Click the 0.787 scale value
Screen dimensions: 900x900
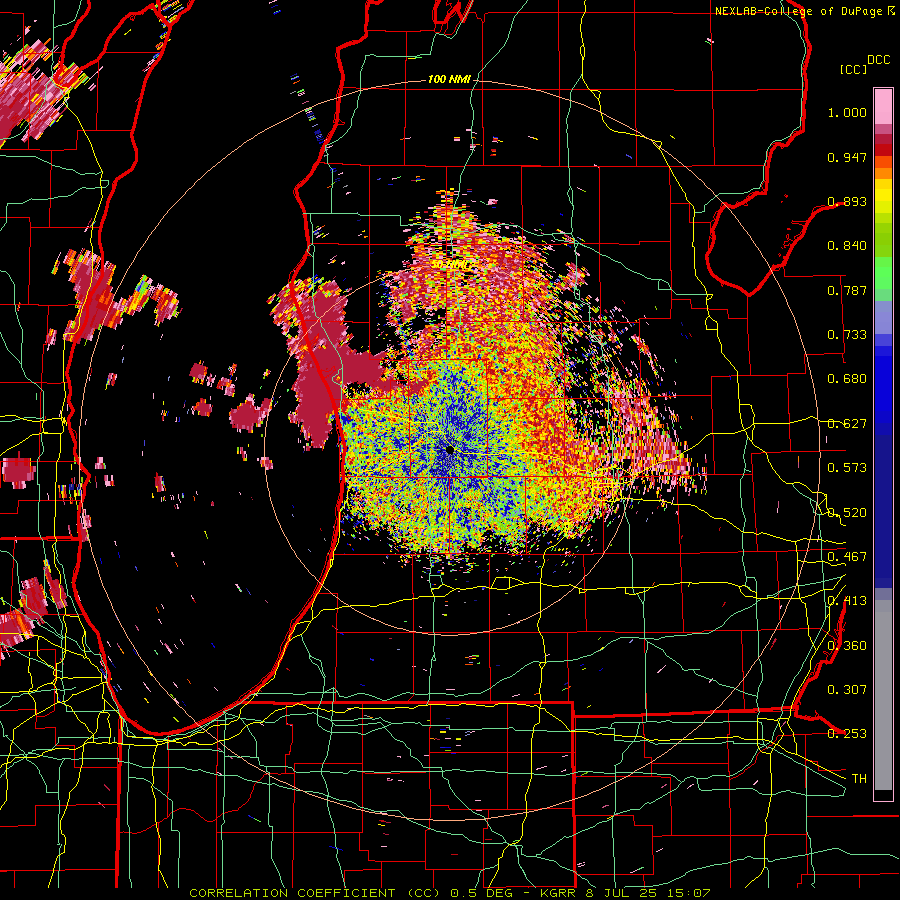coord(847,290)
